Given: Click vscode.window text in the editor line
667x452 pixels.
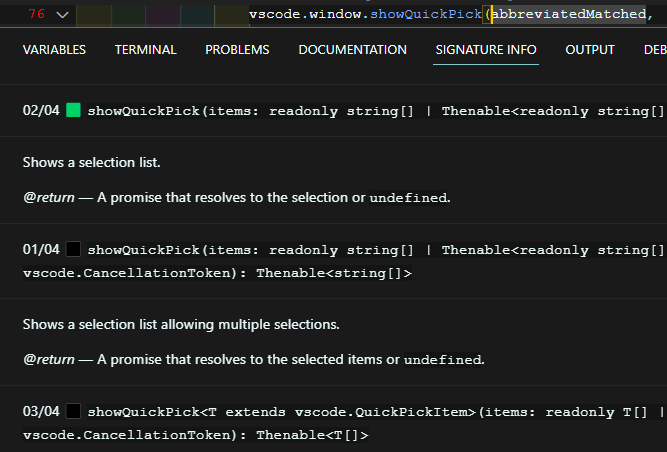Looking at the screenshot, I should coord(305,14).
